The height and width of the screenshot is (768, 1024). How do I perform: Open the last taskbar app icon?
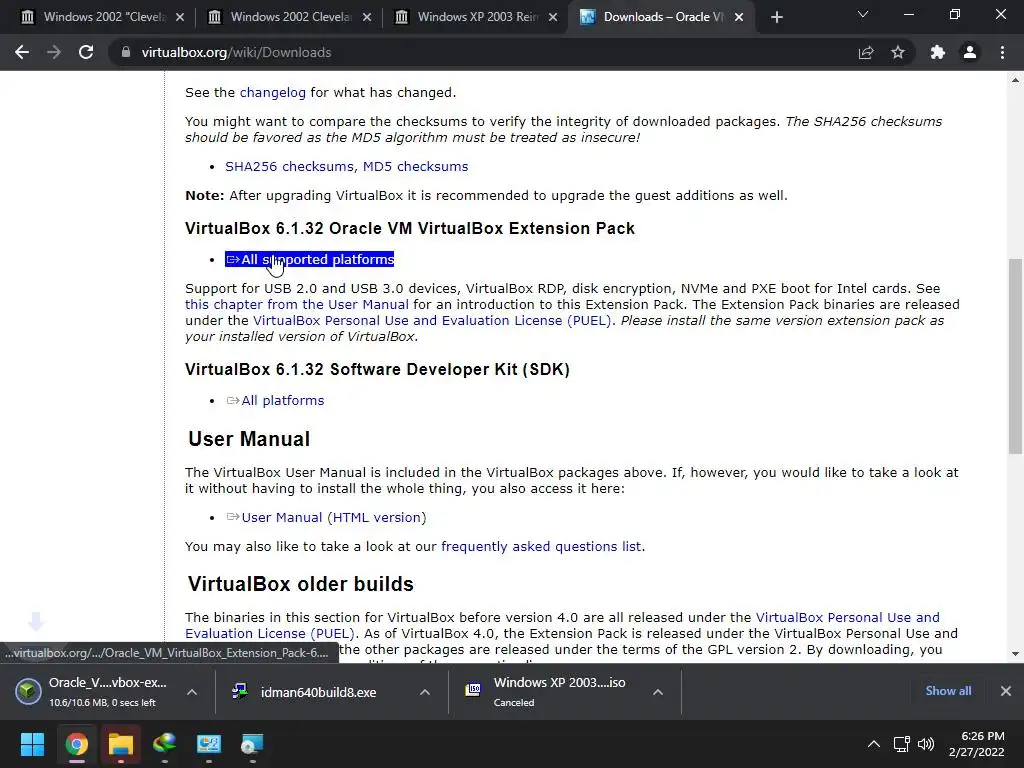point(252,744)
